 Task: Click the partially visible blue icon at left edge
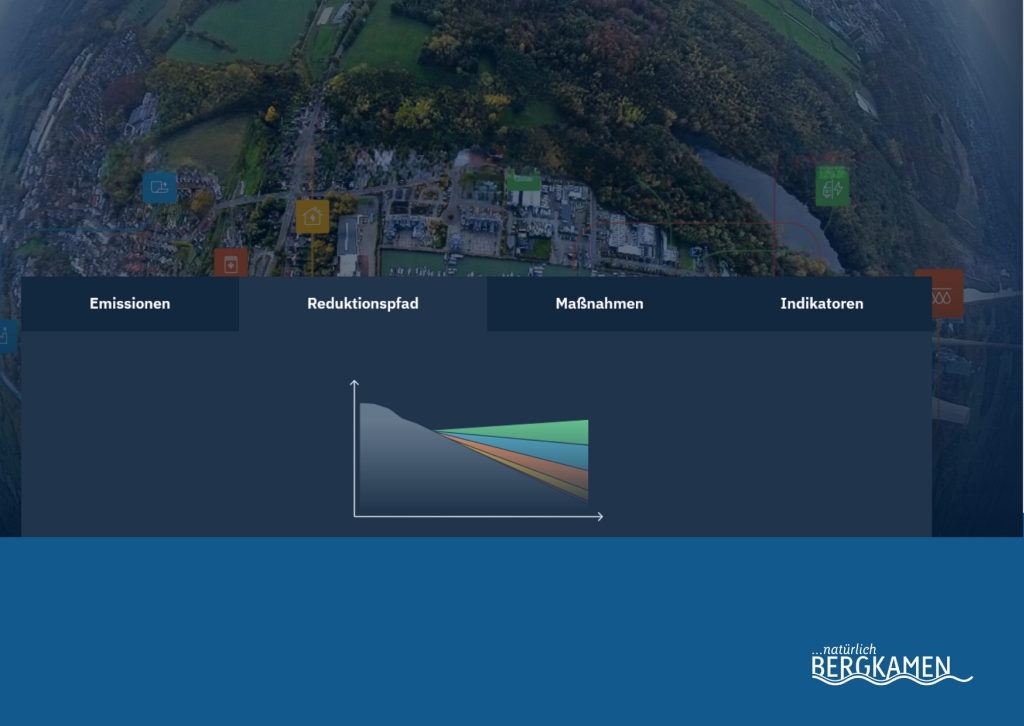coord(6,337)
